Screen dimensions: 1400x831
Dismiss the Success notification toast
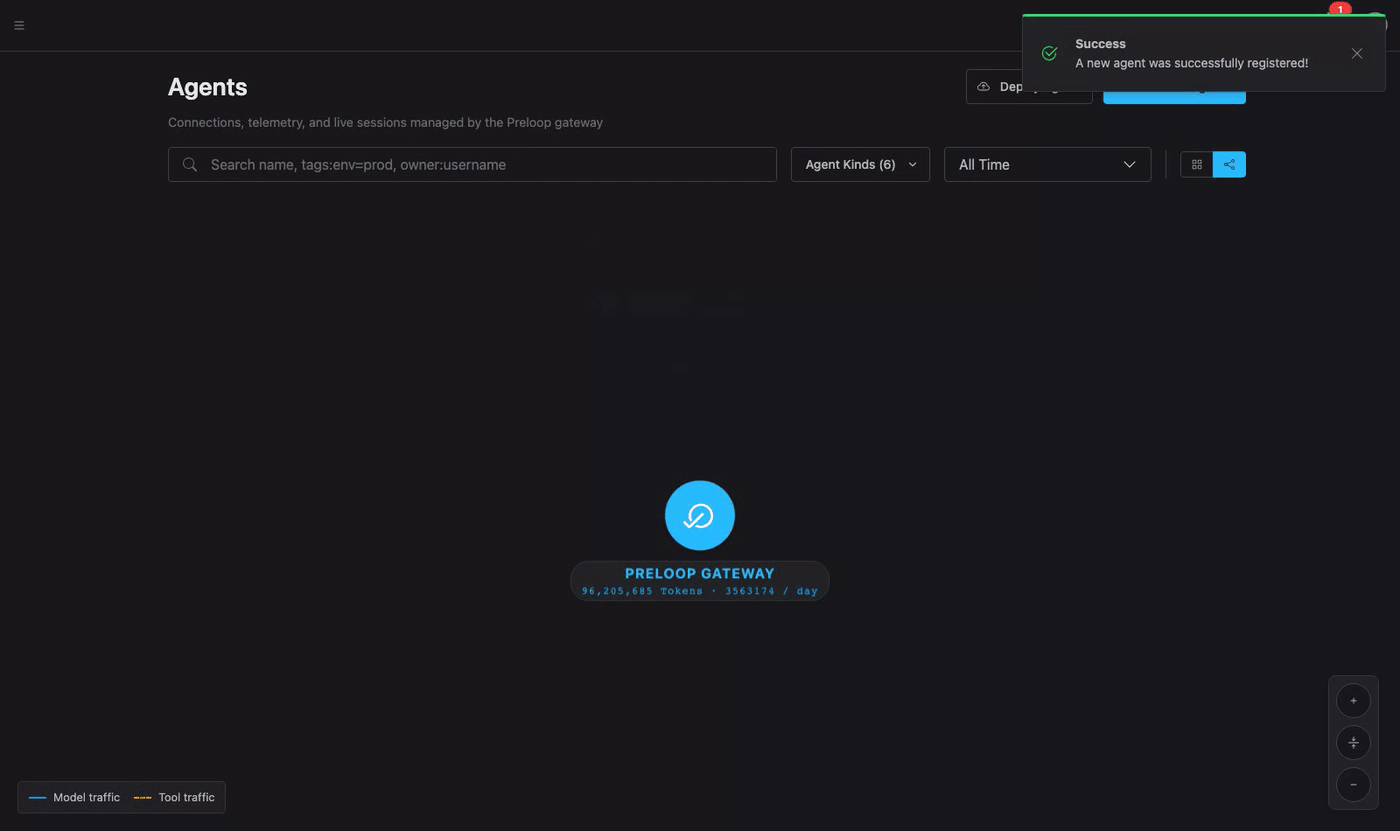pyautogui.click(x=1356, y=53)
